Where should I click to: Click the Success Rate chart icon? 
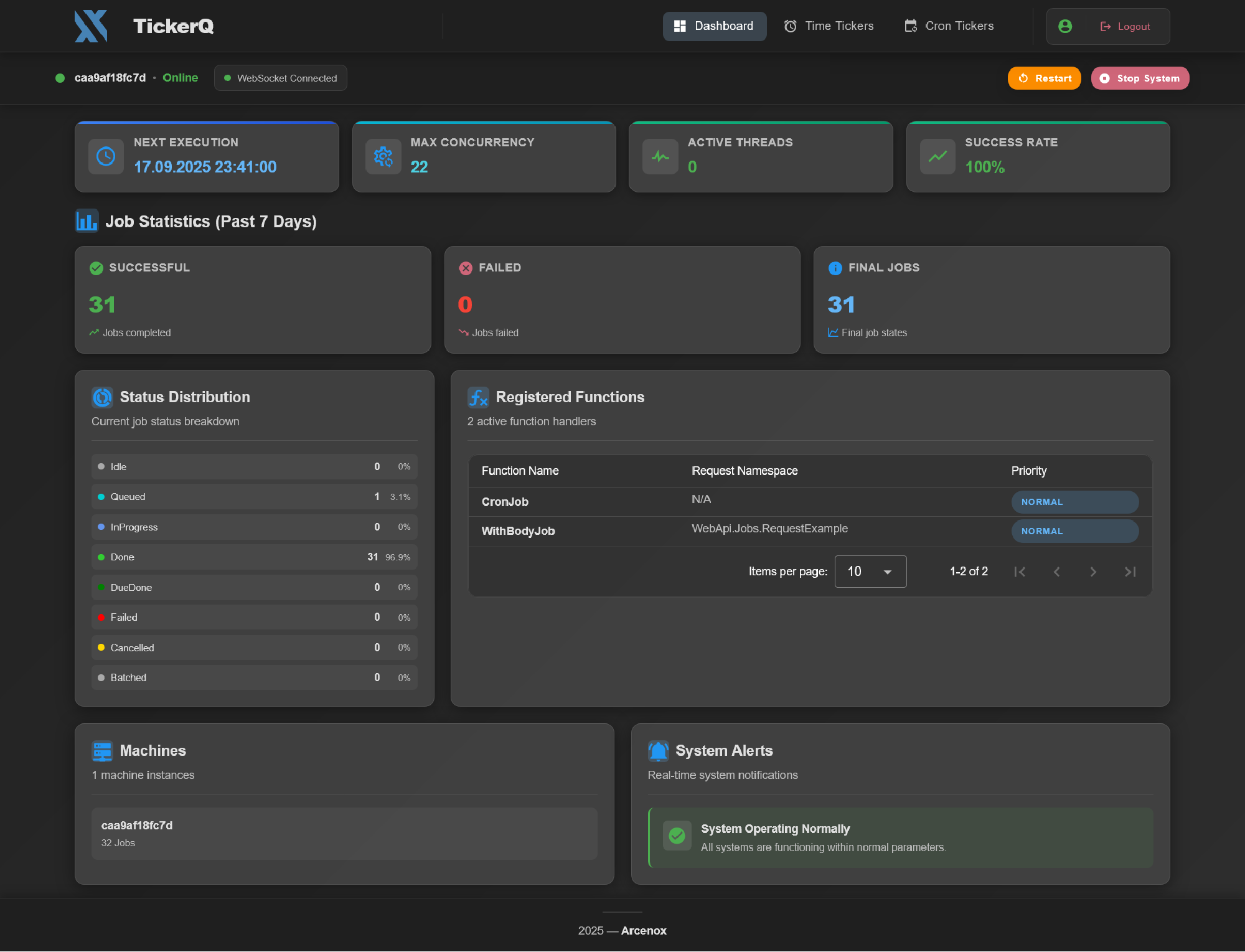937,156
